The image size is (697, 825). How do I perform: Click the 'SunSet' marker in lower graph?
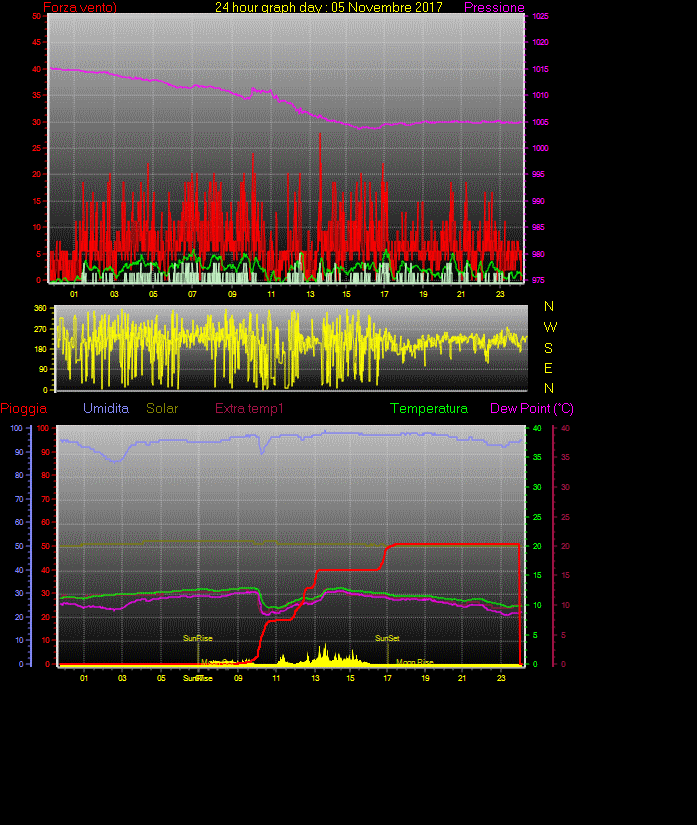pyautogui.click(x=387, y=638)
